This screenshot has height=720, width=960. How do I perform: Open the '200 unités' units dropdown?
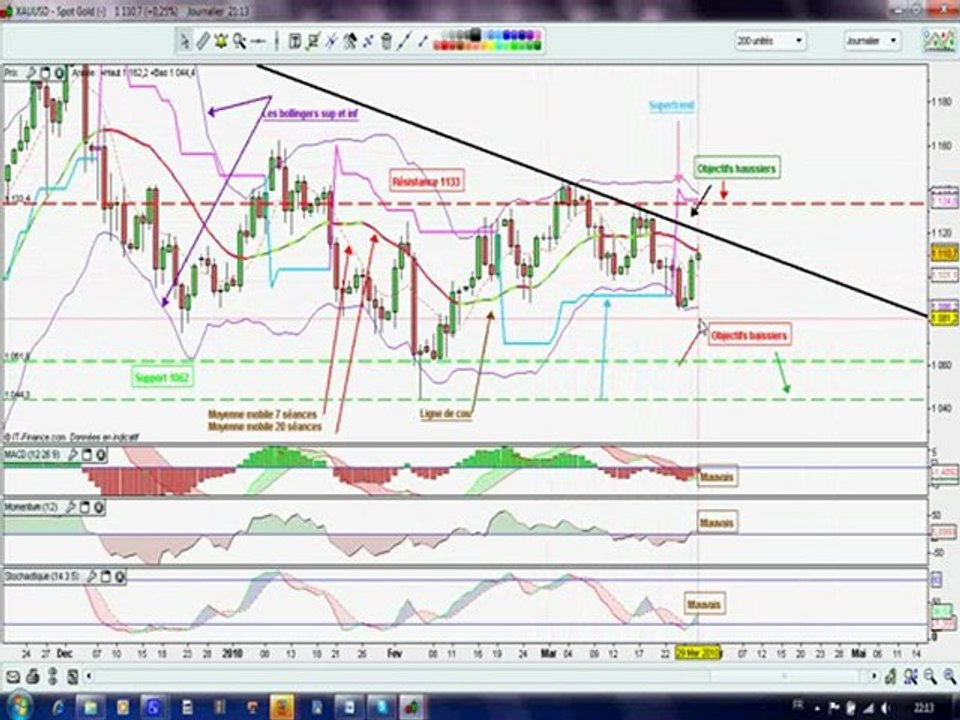point(770,40)
